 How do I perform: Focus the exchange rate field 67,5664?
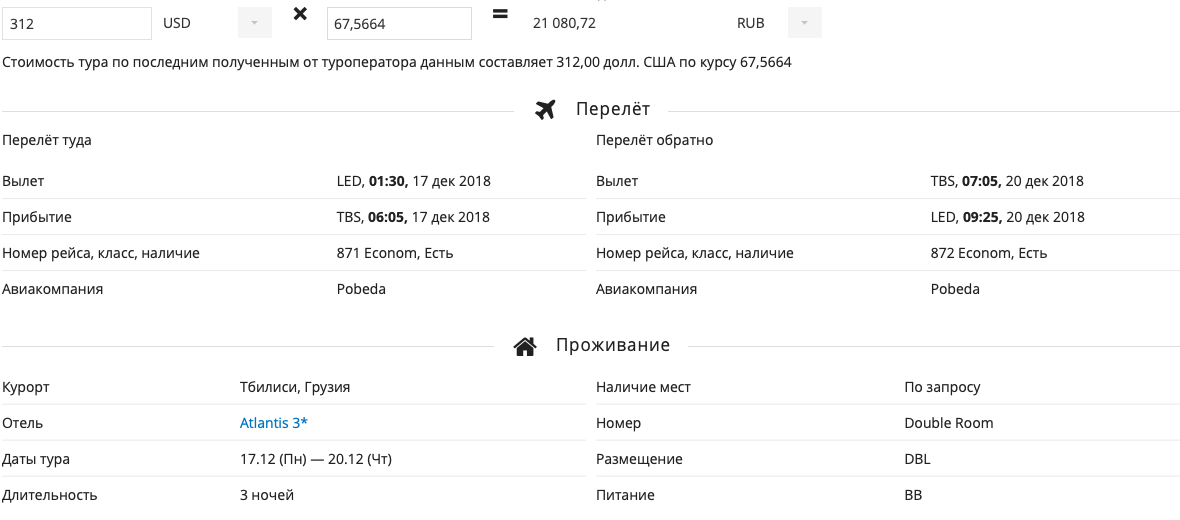399,23
